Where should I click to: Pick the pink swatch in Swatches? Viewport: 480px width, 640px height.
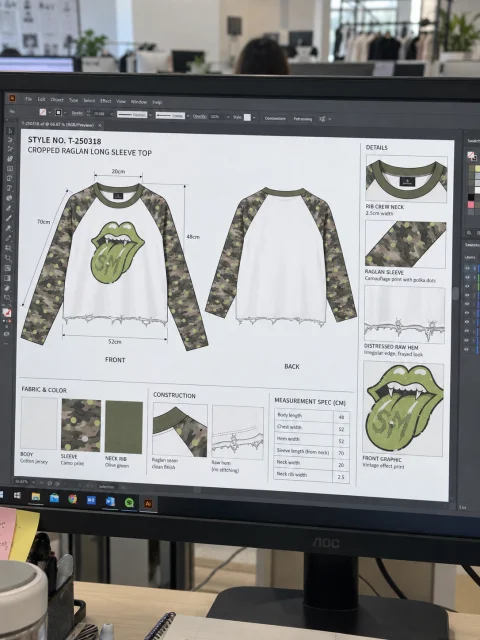pyautogui.click(x=471, y=204)
